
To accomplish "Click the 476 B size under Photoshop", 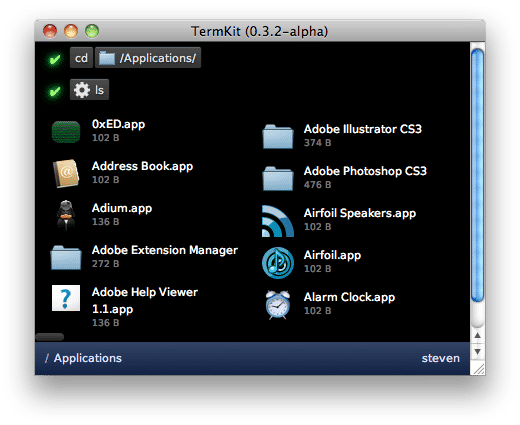I will tap(317, 185).
